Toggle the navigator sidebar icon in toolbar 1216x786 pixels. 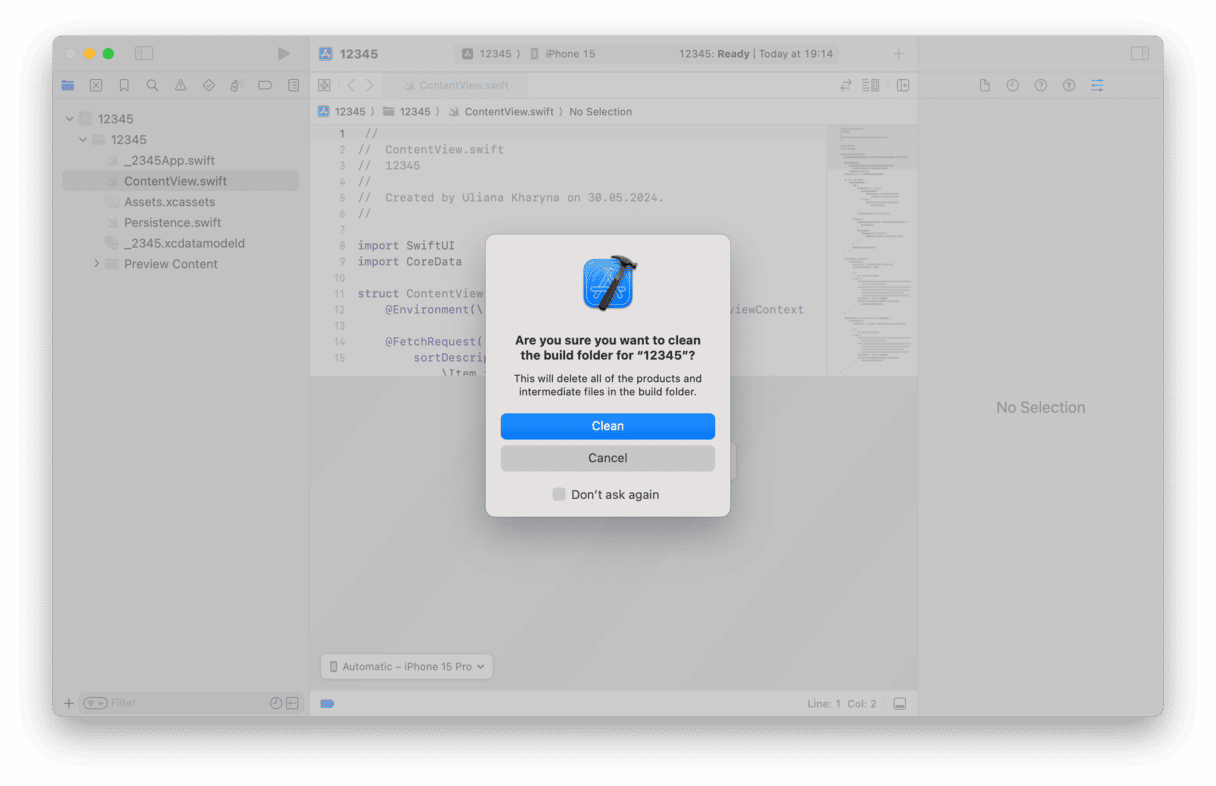pyautogui.click(x=144, y=53)
